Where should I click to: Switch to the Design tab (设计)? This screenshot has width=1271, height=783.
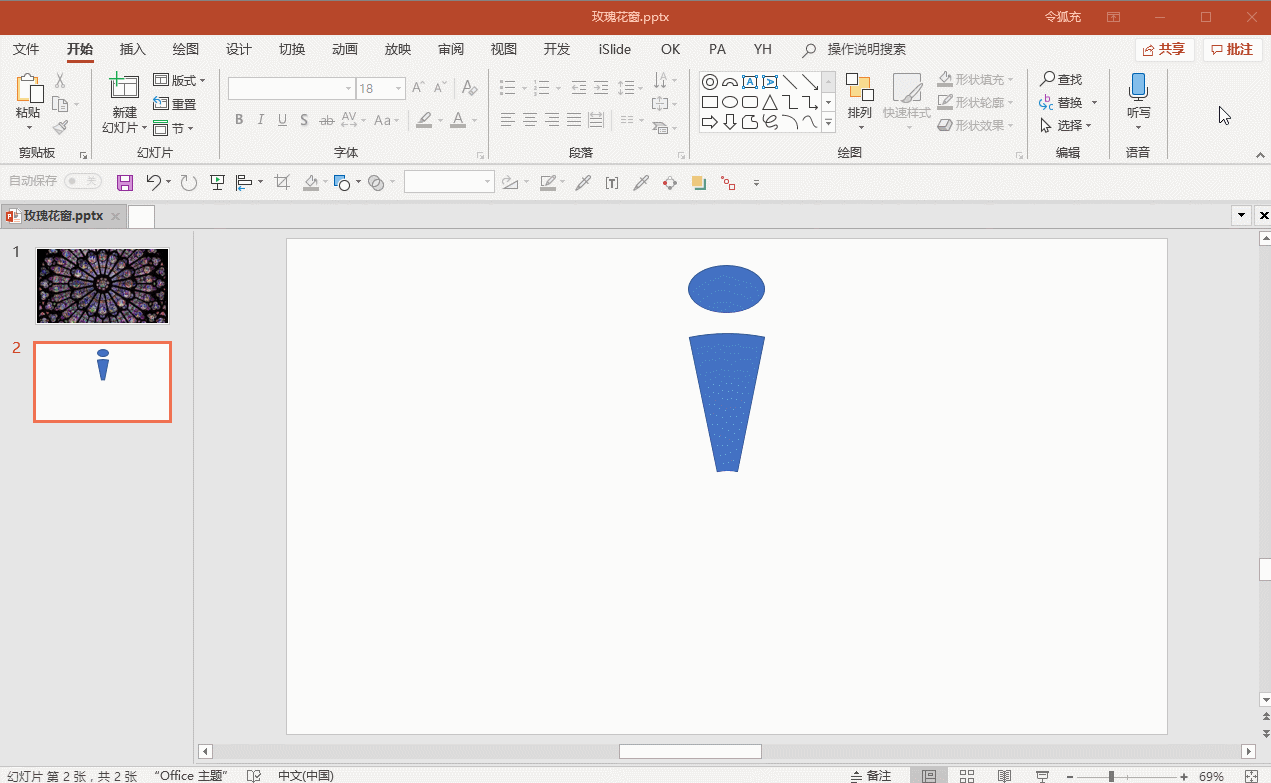[239, 49]
